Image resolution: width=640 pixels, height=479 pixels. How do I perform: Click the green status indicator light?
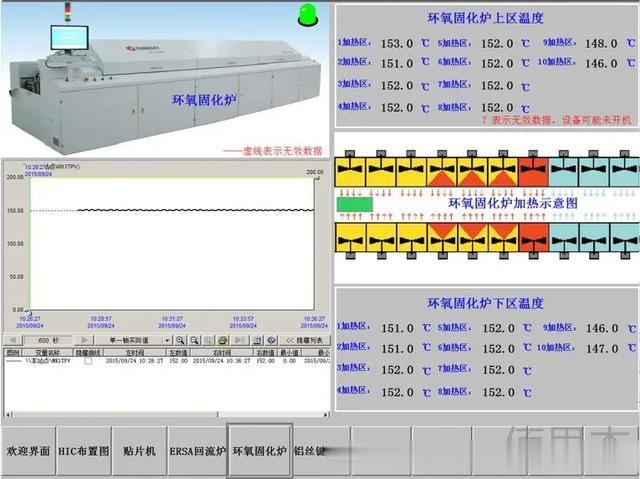click(308, 16)
